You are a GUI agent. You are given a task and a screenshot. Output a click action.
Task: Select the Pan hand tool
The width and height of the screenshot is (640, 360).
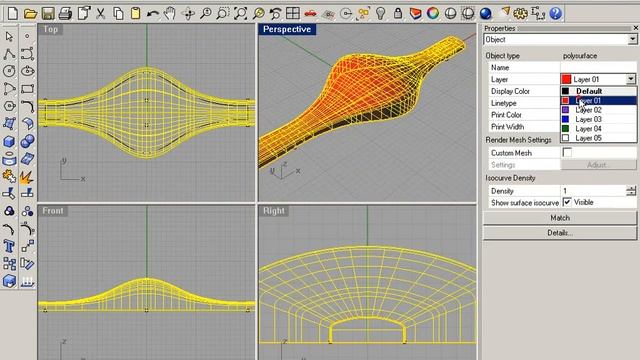pos(170,14)
